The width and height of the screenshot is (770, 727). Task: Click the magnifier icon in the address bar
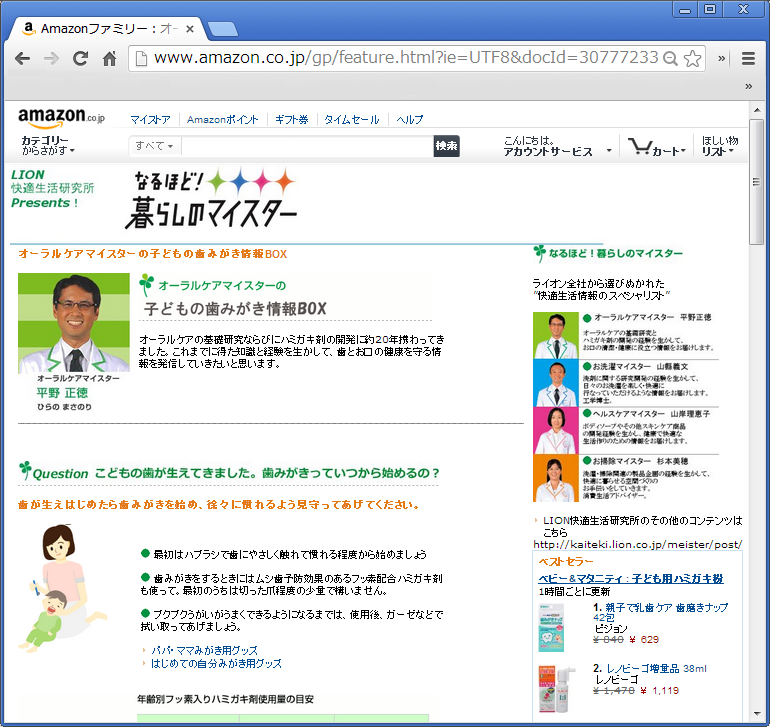(670, 59)
